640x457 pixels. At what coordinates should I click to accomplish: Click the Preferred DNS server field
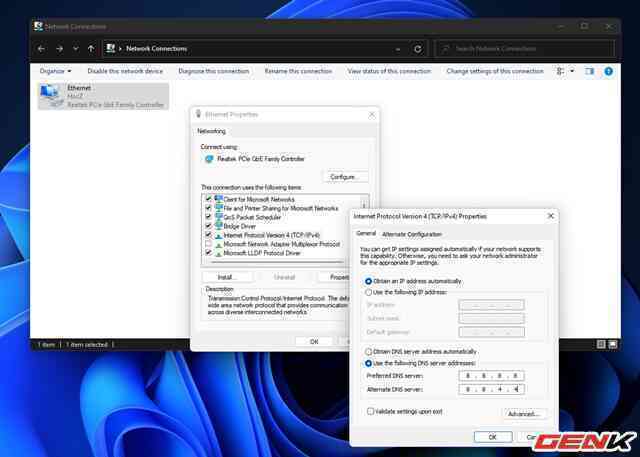(491, 376)
